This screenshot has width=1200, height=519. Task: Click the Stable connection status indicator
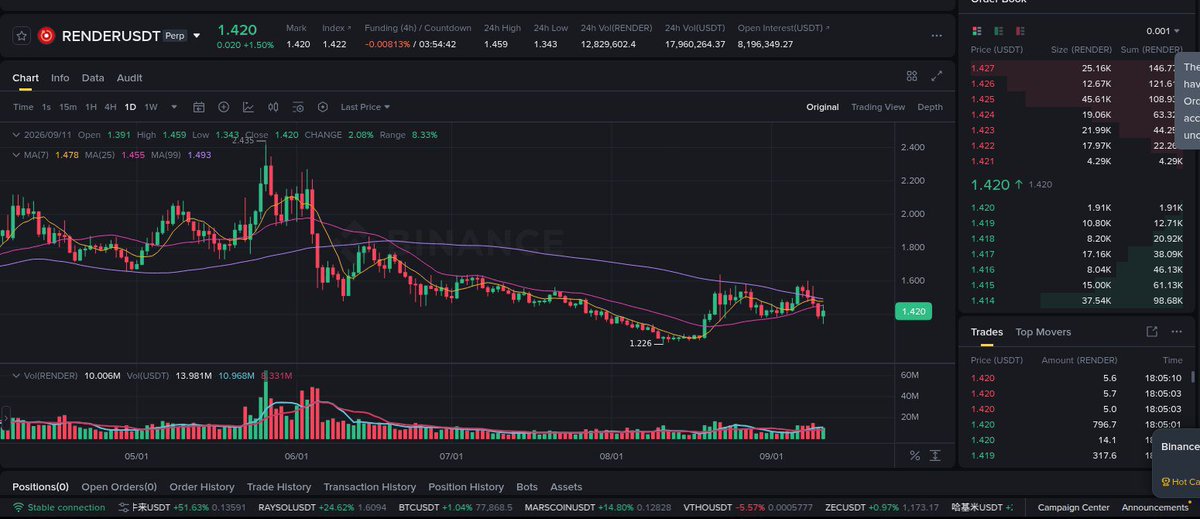pyautogui.click(x=59, y=508)
